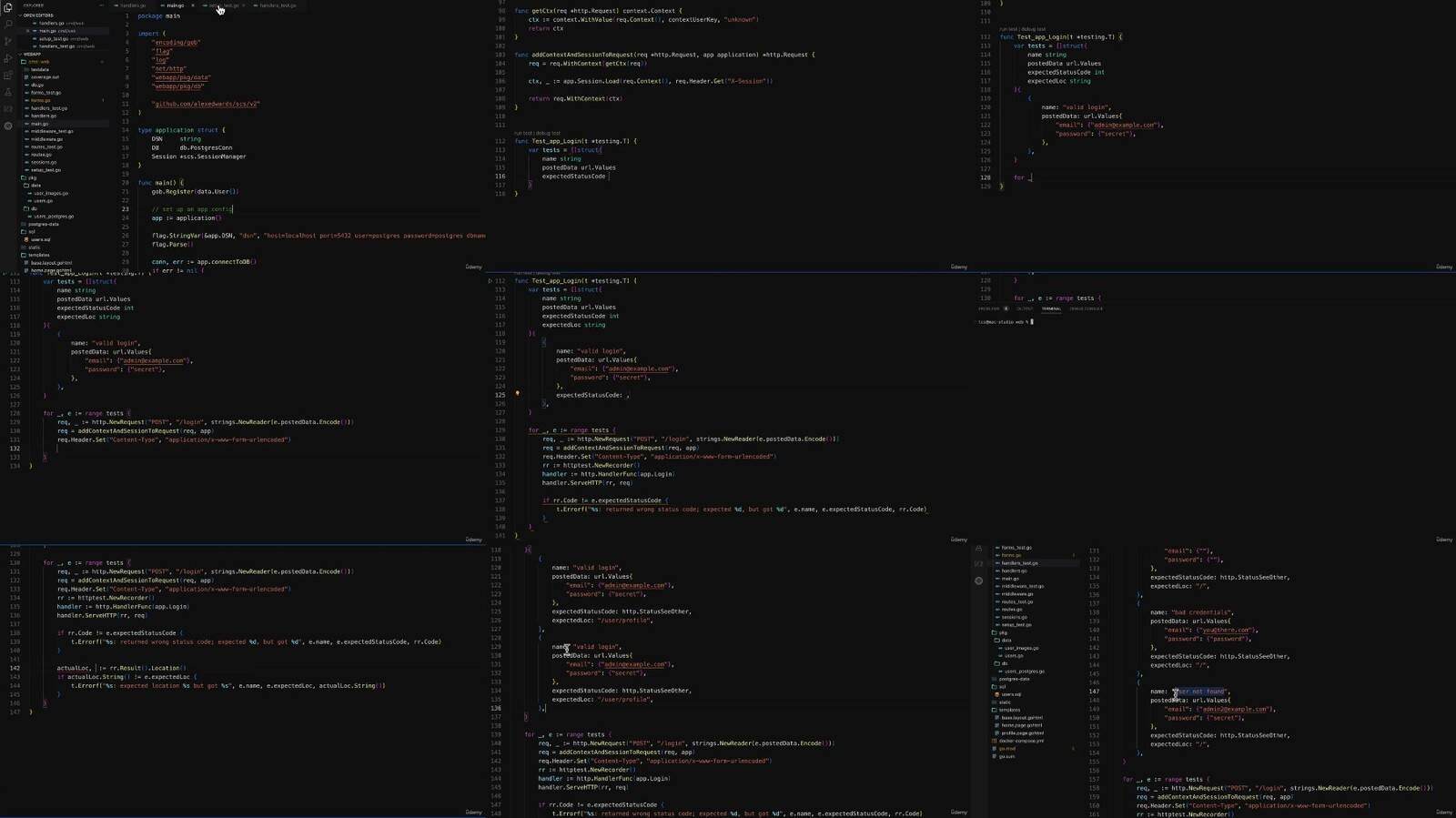Image resolution: width=1456 pixels, height=818 pixels.
Task: Open the Search view in the activity bar
Action: (8, 25)
